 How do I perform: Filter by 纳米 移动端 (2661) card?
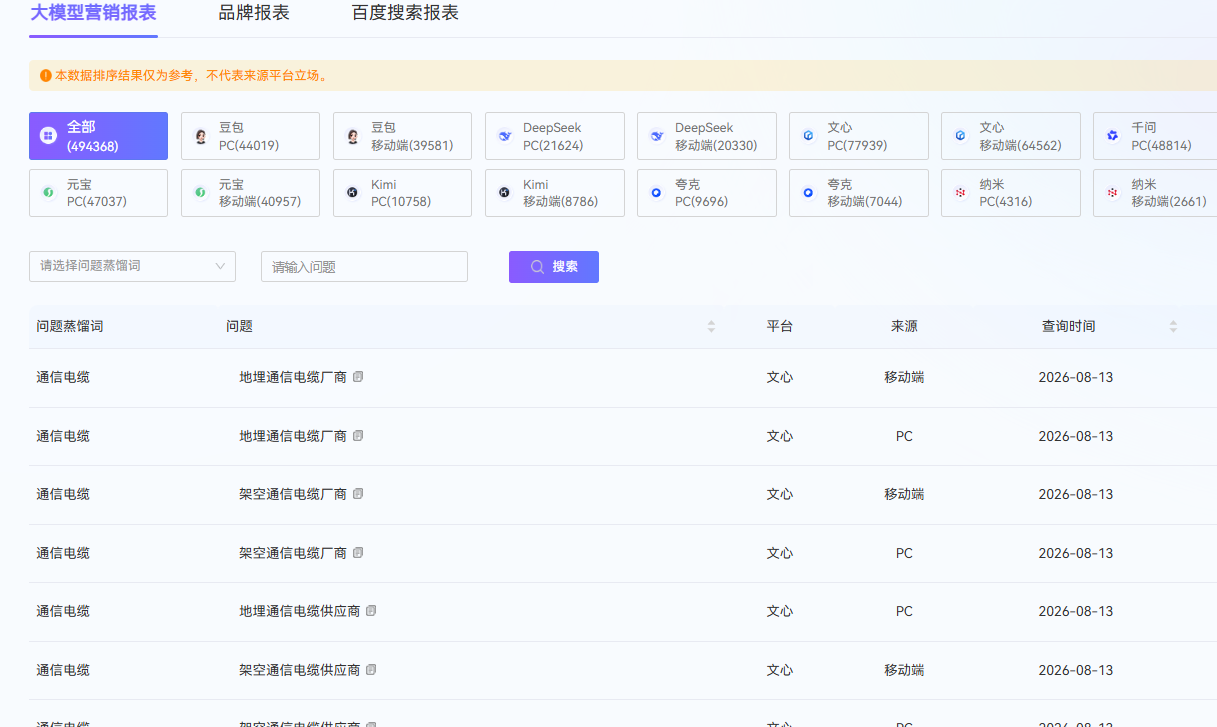(x=1155, y=193)
